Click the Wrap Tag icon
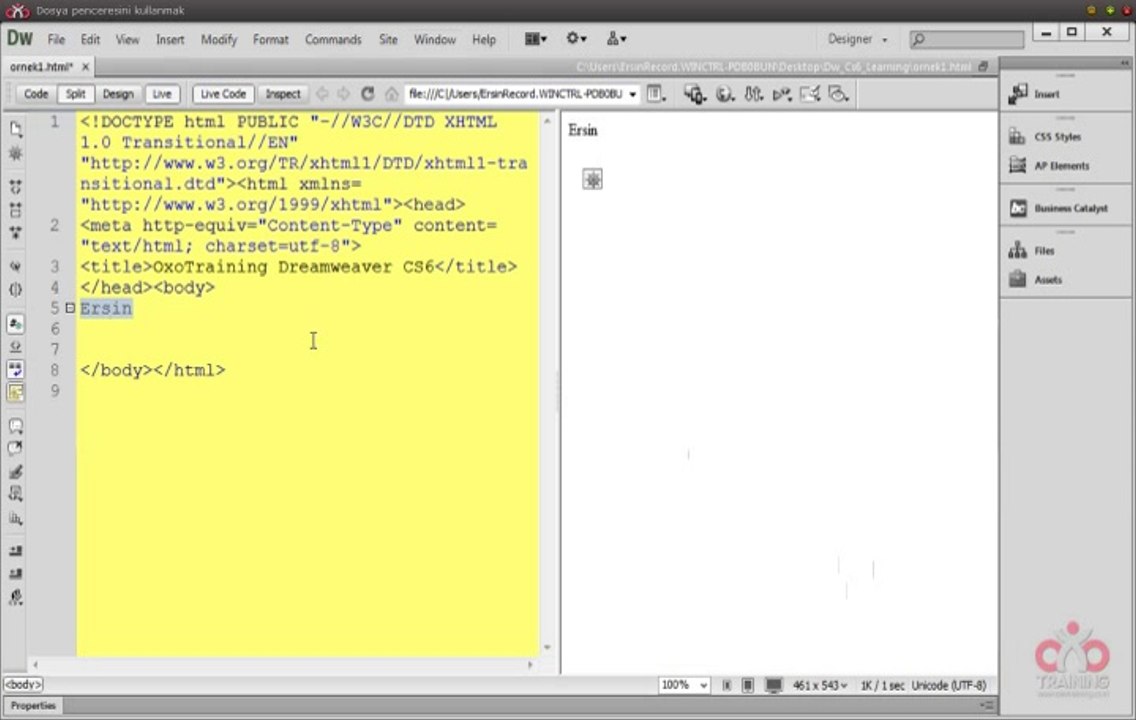 click(x=15, y=472)
